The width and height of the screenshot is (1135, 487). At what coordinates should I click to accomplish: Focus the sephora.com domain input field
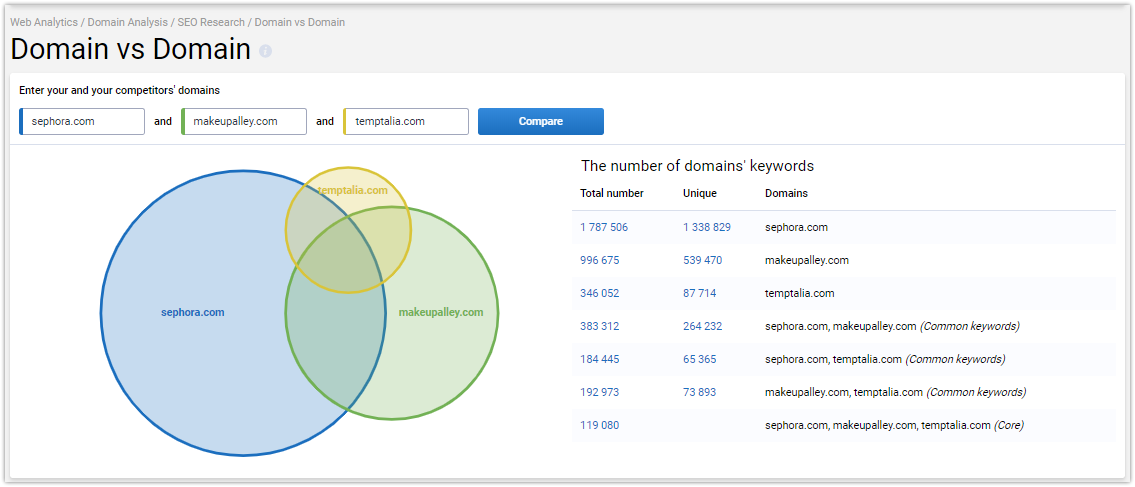coord(82,122)
